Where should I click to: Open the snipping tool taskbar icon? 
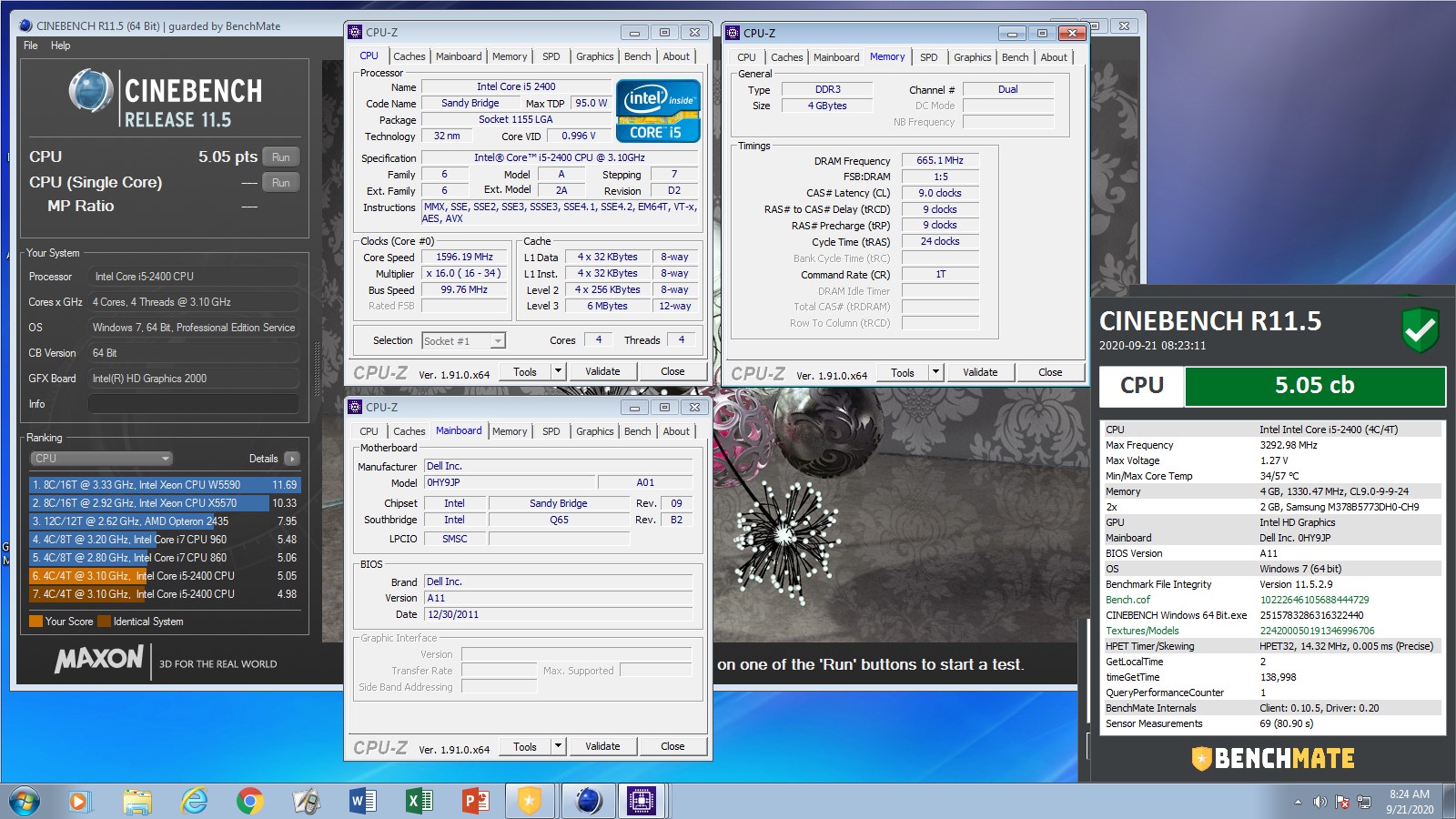pos(307,801)
